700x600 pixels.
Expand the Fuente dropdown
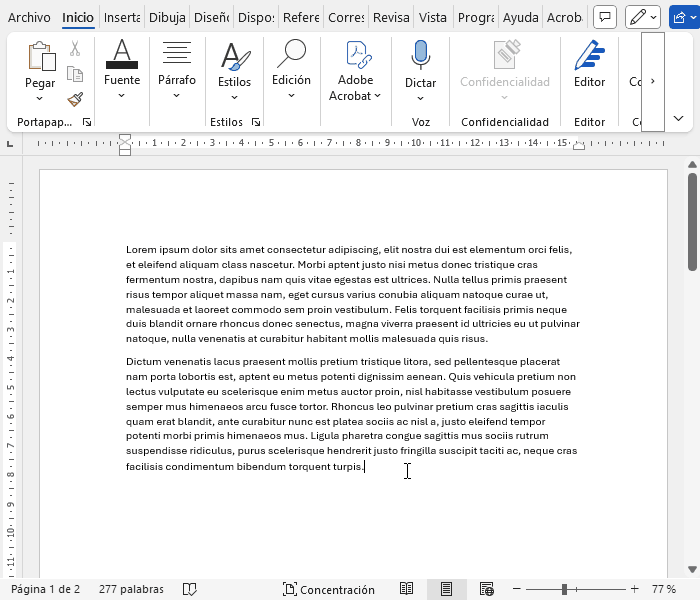click(x=122, y=96)
